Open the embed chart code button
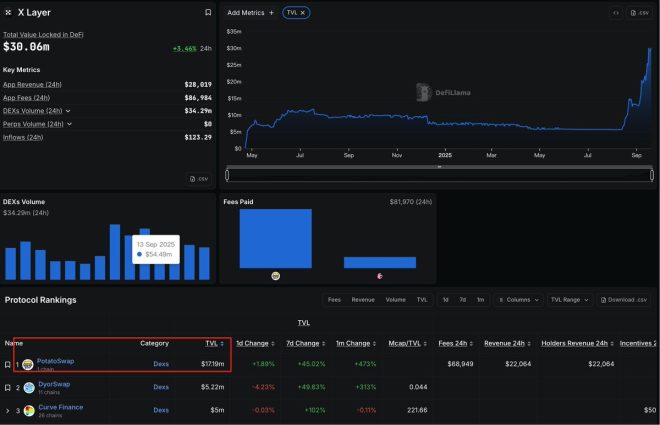660x425 pixels. pos(616,13)
